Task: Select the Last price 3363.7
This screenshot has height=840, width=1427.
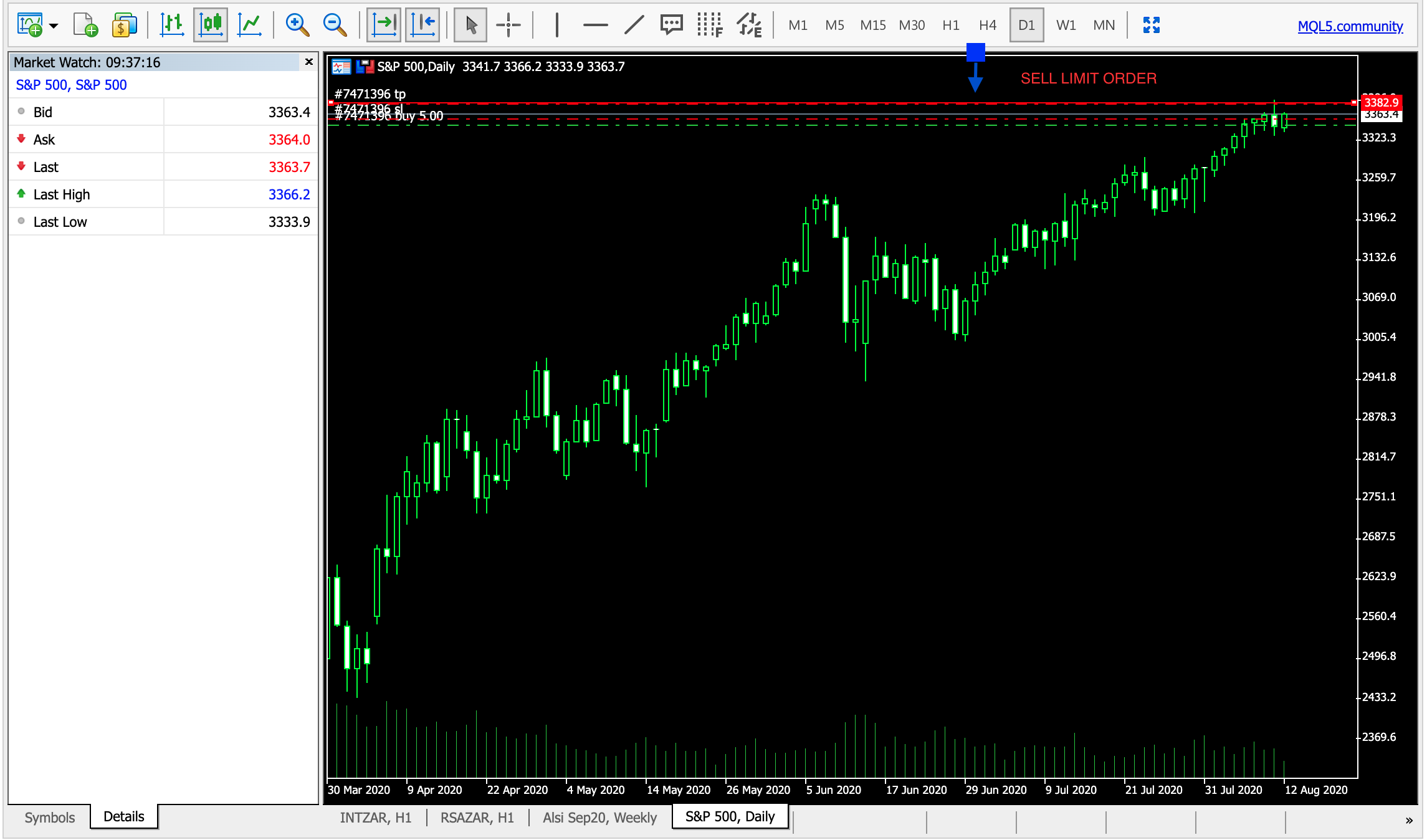Action: click(289, 167)
